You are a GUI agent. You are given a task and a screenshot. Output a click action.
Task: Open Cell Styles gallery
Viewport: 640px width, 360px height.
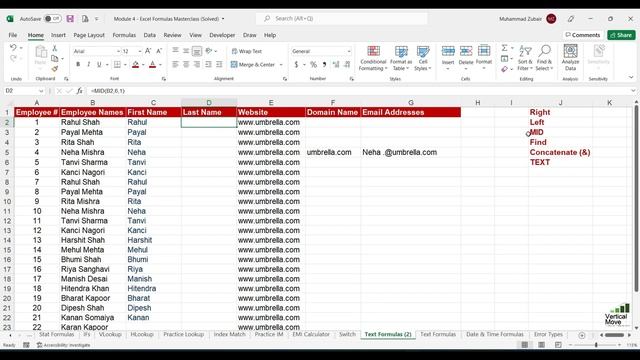coord(423,58)
